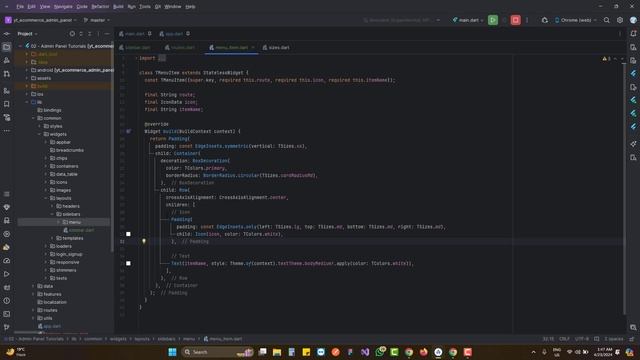
Task: Stop the running app with red Stop button
Action: click(516, 20)
